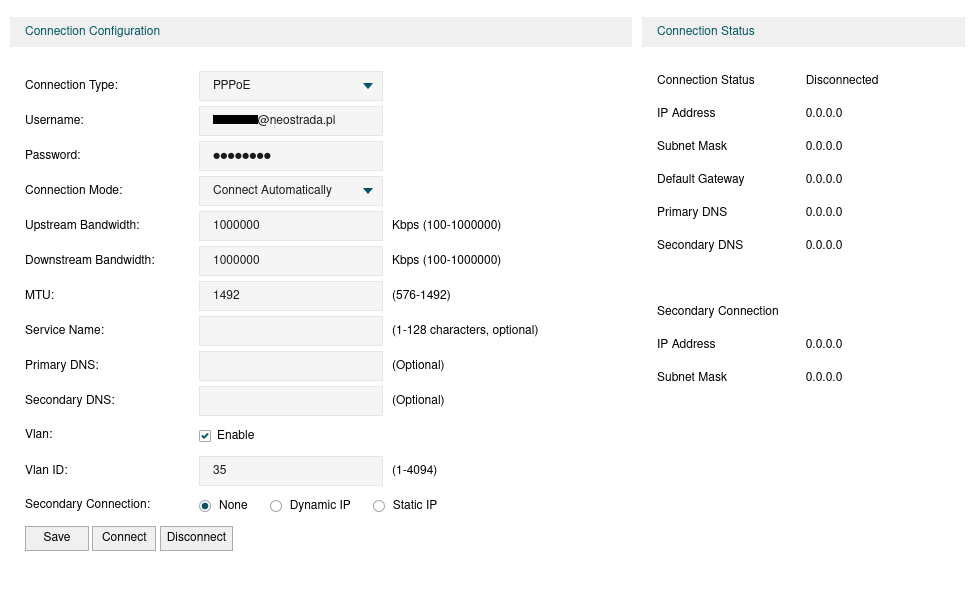Click the MTU field showing 1492
968x592 pixels.
point(290,295)
